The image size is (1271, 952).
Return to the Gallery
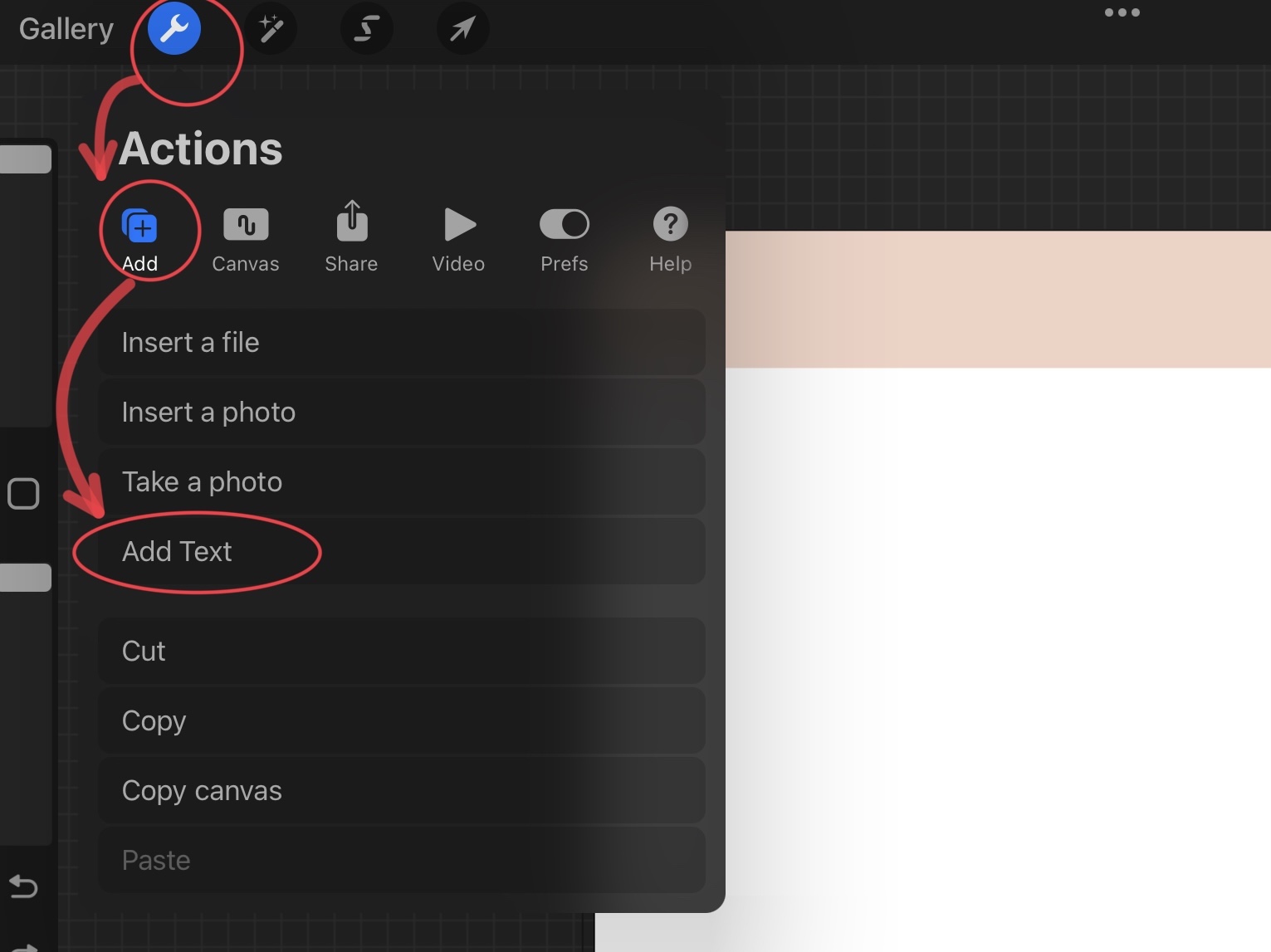(x=66, y=29)
